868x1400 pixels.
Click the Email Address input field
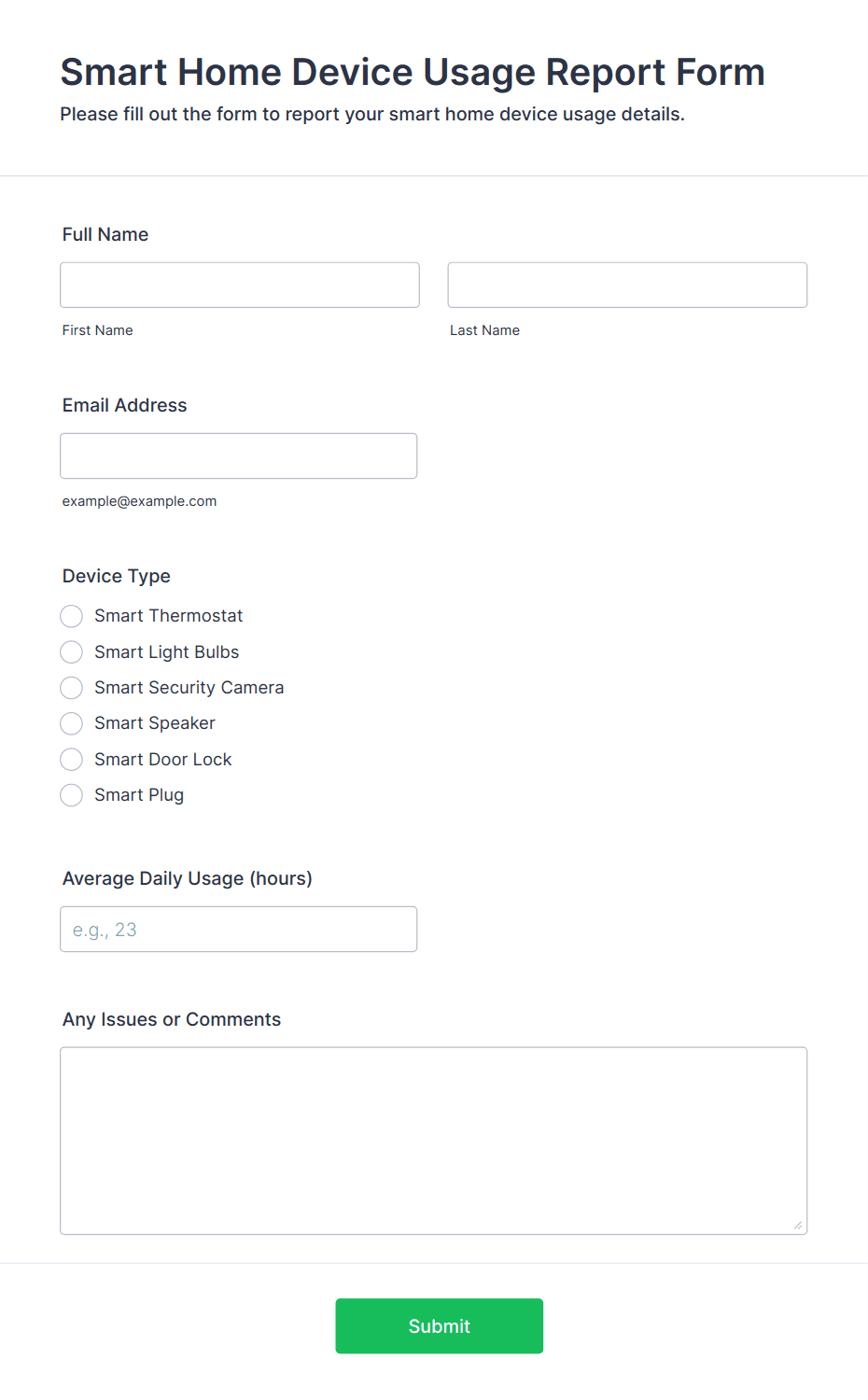point(239,455)
